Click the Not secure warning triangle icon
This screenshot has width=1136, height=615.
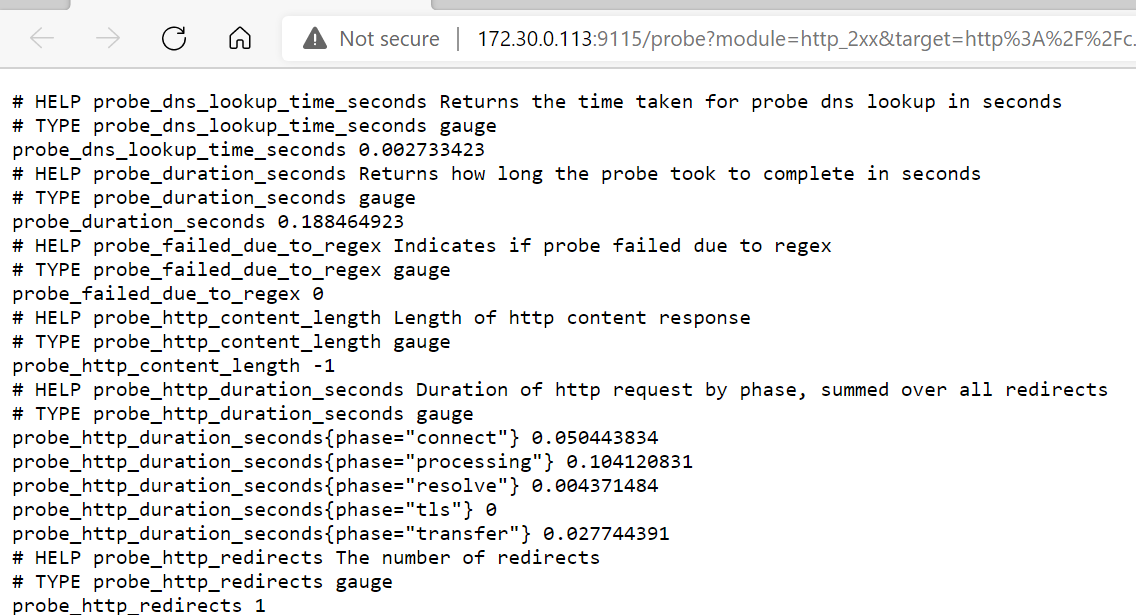[x=315, y=39]
